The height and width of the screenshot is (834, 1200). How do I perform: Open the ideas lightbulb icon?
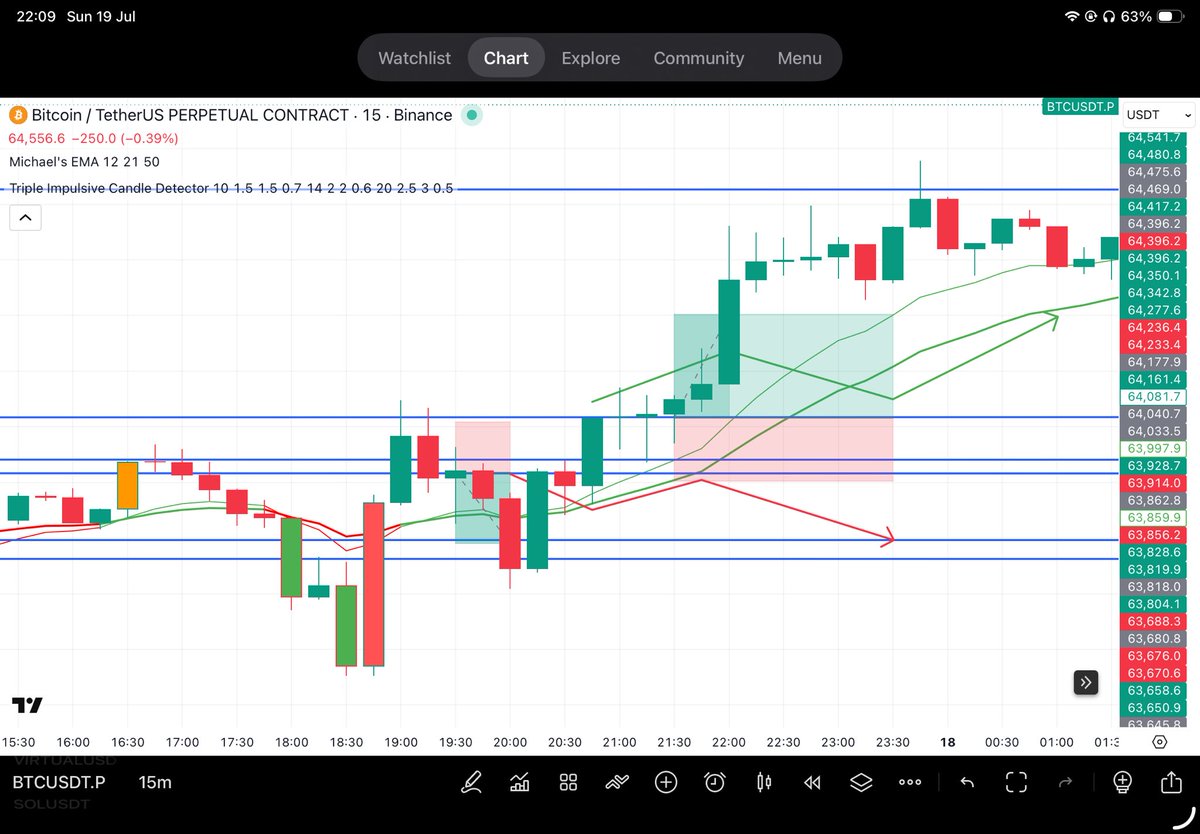pos(1122,782)
